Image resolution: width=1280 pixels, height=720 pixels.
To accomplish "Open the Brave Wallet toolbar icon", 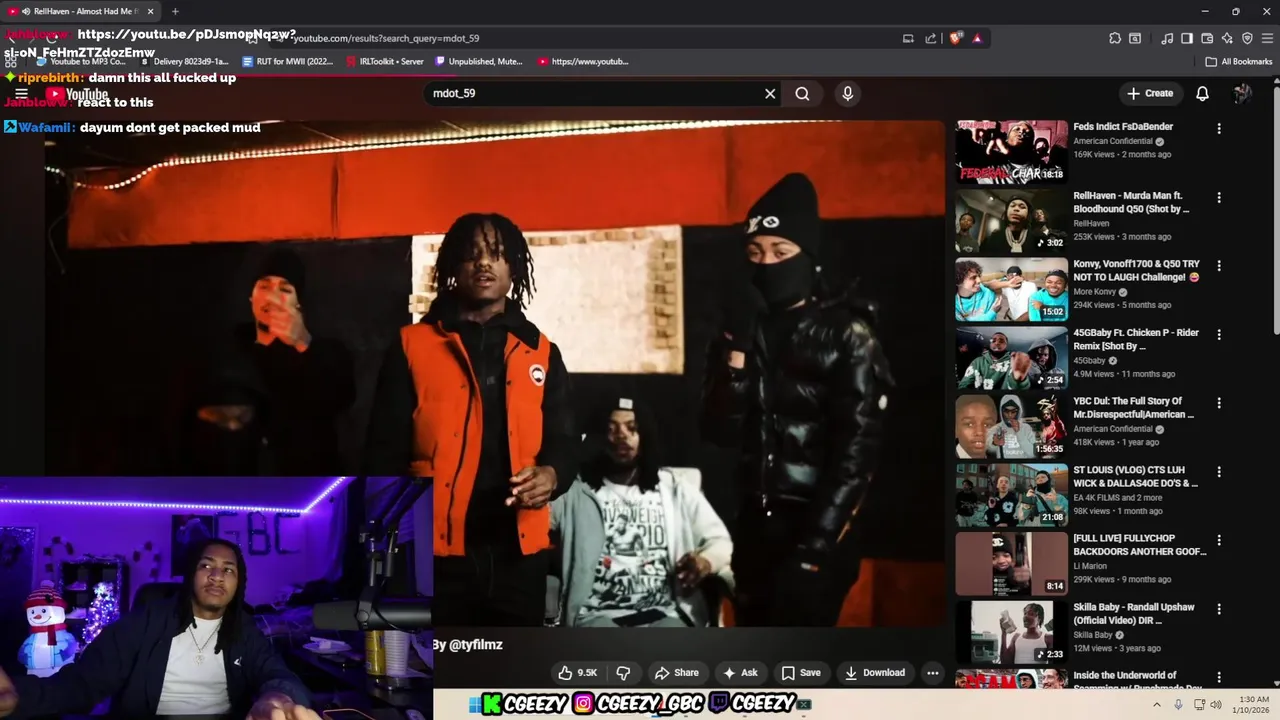I will [1207, 38].
